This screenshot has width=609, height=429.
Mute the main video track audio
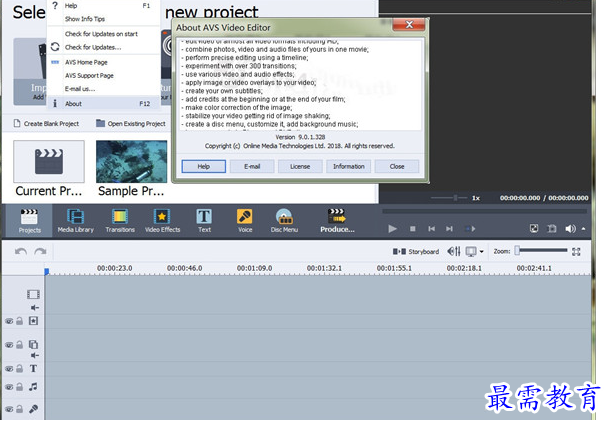click(x=35, y=308)
